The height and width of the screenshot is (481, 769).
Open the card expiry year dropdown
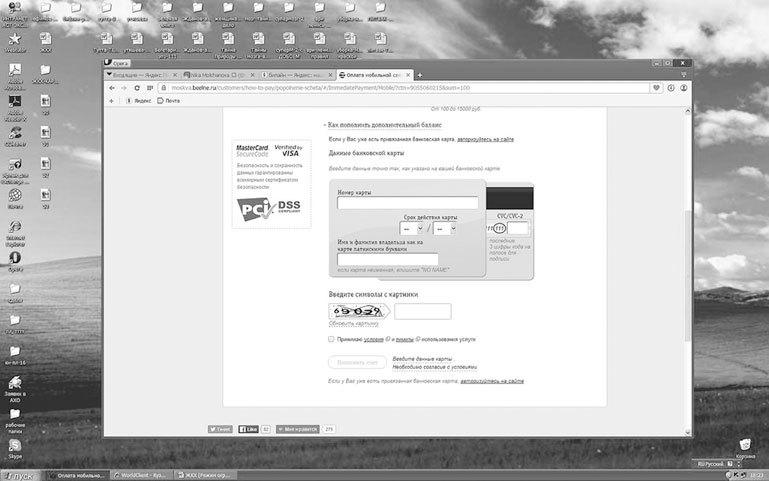tap(445, 229)
